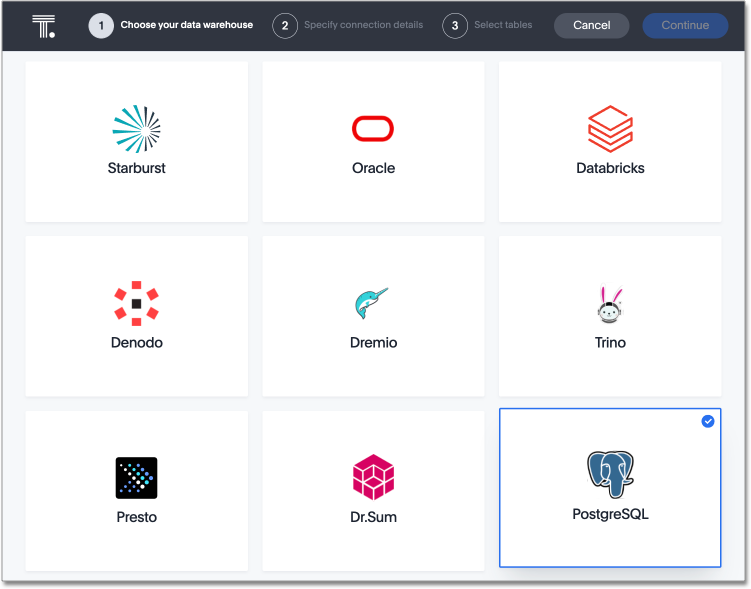Choose the Databricks stacked layers icon

tap(610, 129)
